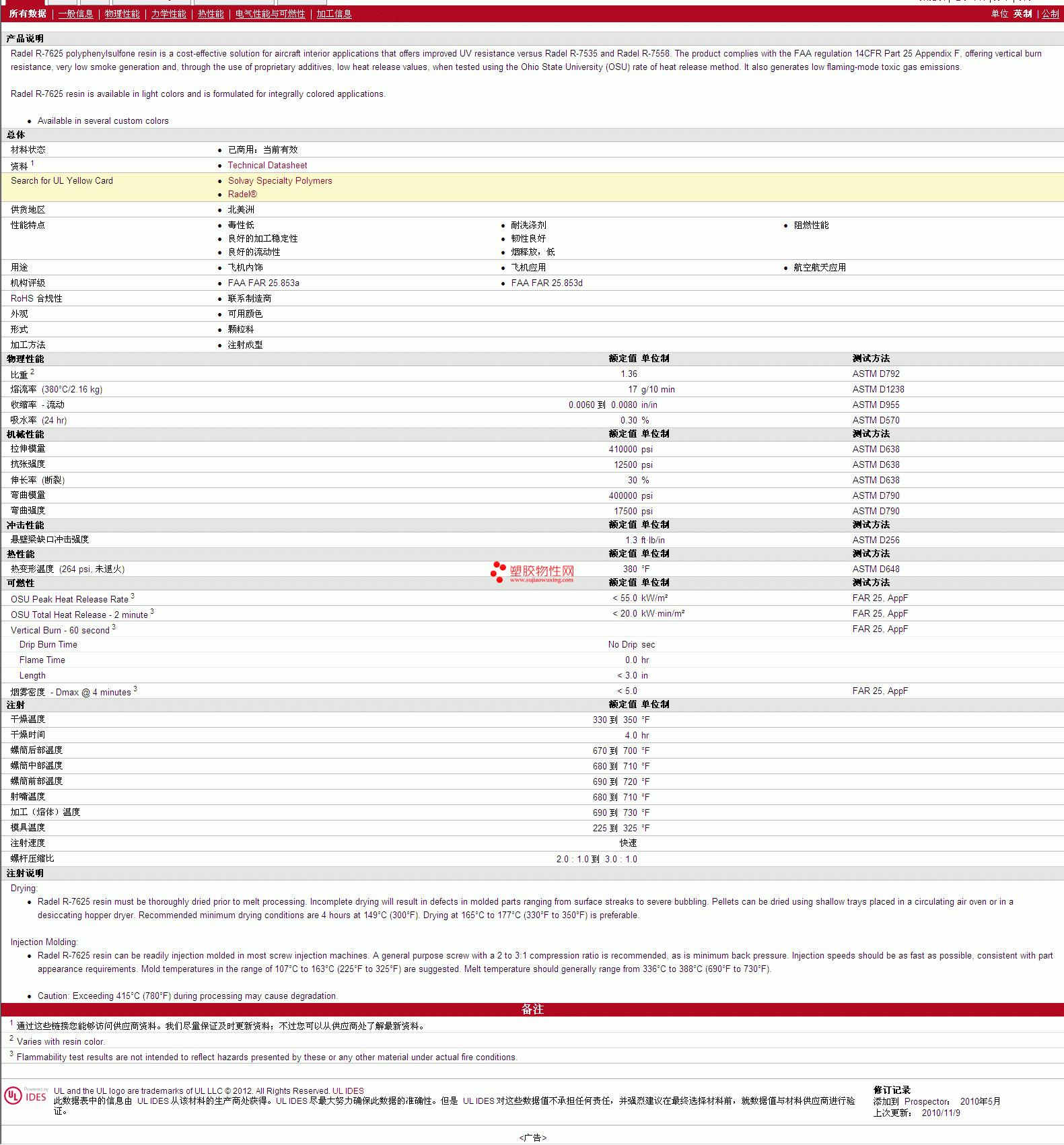This screenshot has height=1145, width=1064.
Task: Click the <广告> text at page bottom
Action: click(x=532, y=1138)
